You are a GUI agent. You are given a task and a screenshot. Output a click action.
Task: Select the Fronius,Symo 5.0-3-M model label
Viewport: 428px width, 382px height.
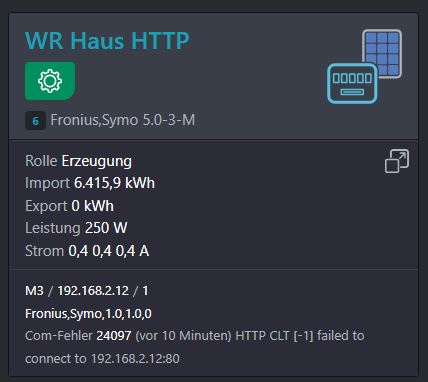[123, 120]
